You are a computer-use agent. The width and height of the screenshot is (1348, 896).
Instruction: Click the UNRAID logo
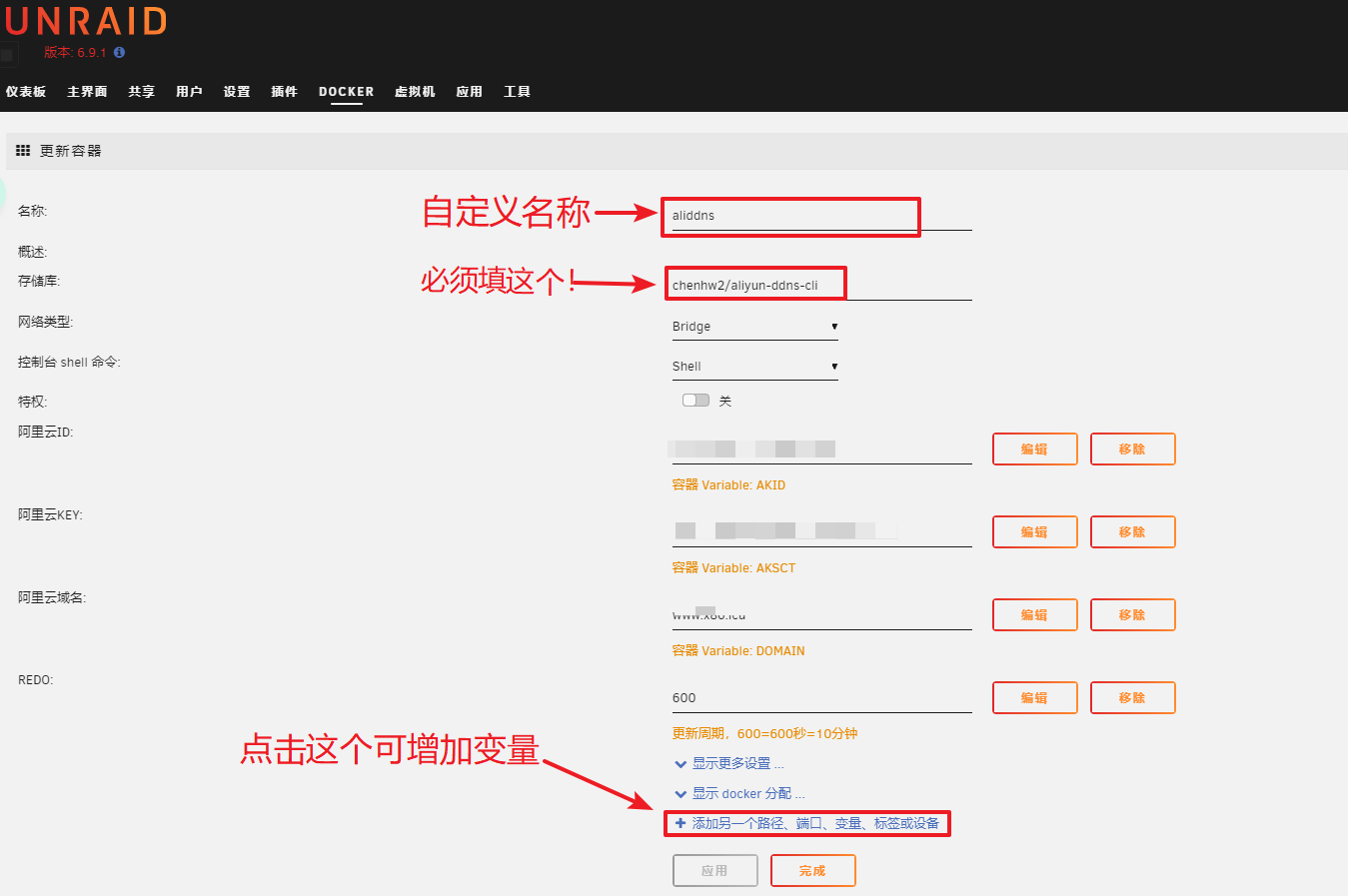pyautogui.click(x=86, y=21)
